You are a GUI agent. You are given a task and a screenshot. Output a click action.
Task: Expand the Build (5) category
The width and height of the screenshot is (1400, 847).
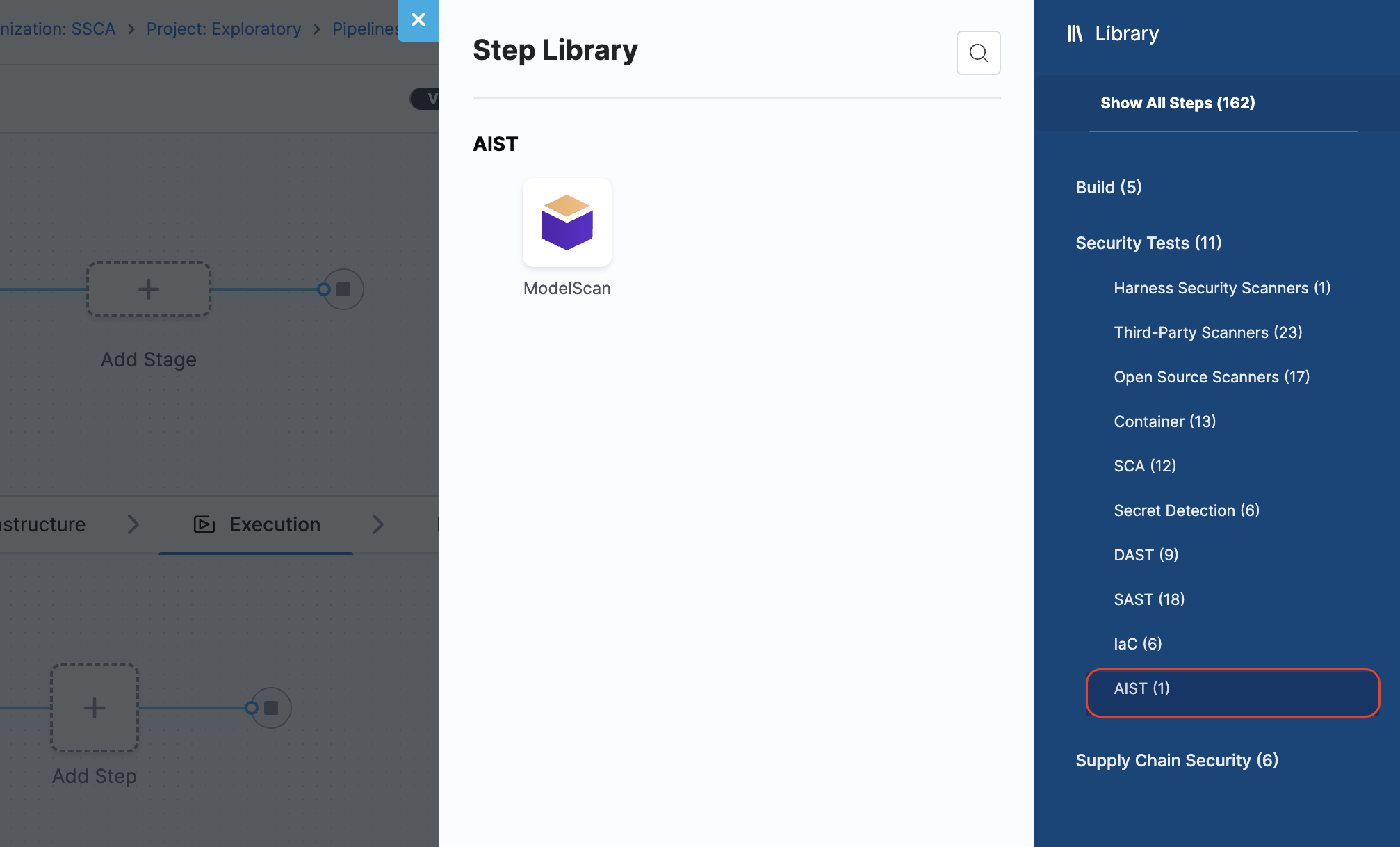[1108, 187]
